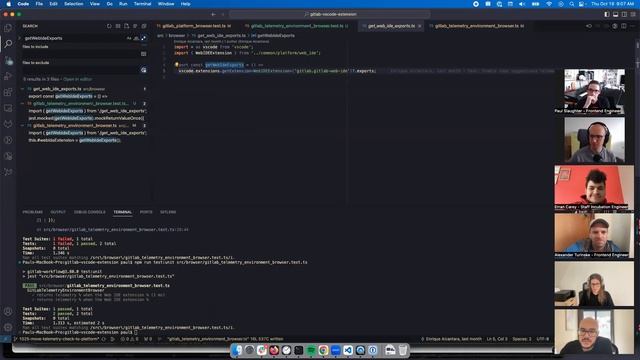Viewport: 640px width, 360px height.
Task: Open Zoom from the Dock
Action: click(x=336, y=350)
